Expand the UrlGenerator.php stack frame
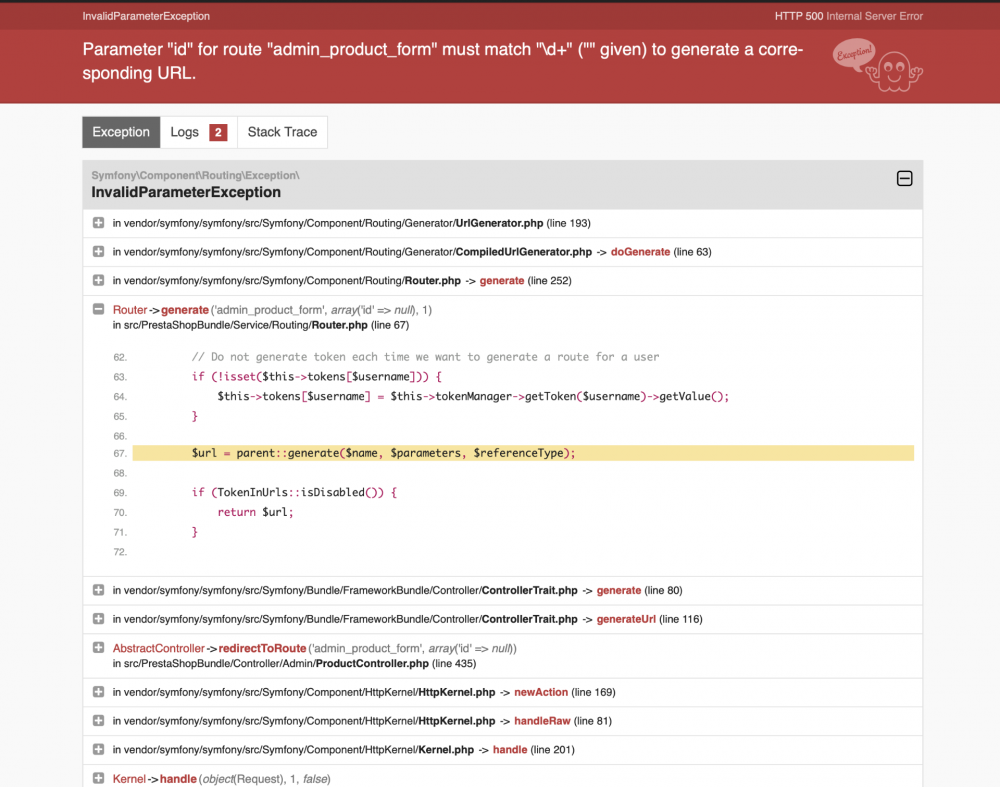The height and width of the screenshot is (787, 1000). 97,222
